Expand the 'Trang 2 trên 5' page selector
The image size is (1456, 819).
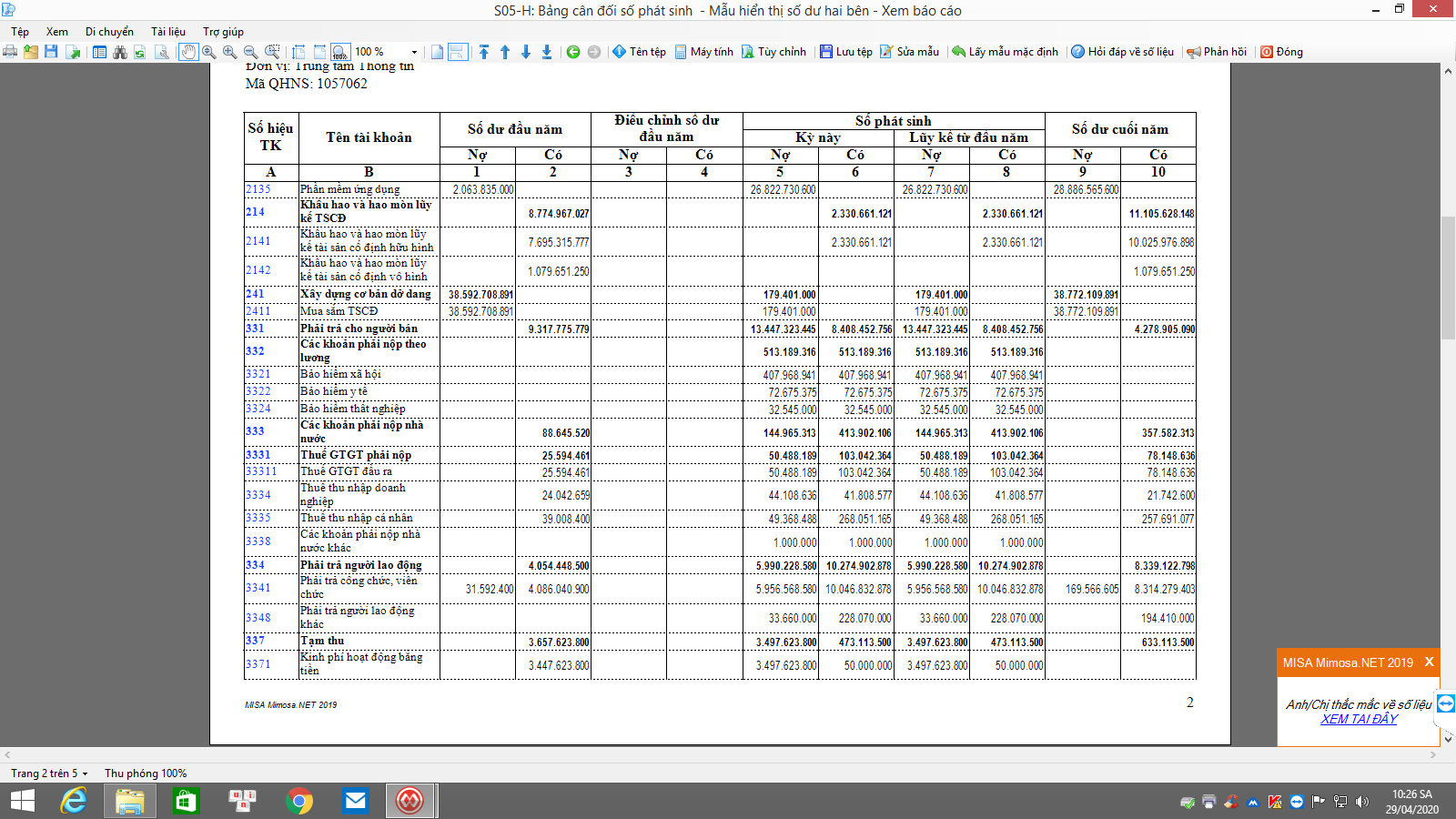click(x=85, y=773)
